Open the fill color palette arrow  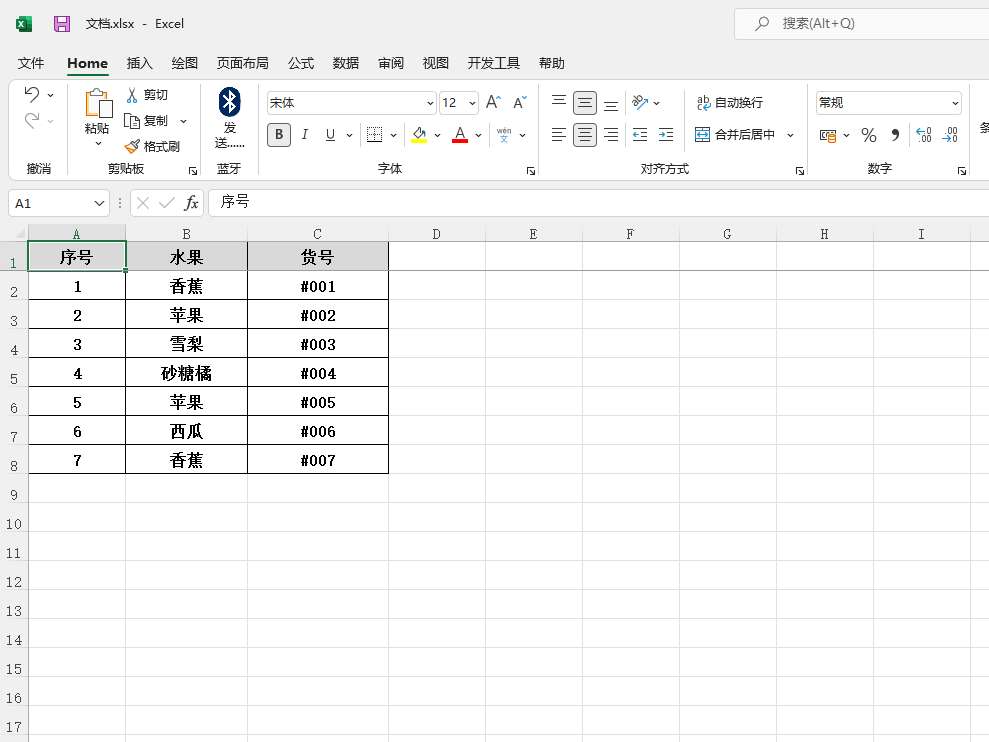click(437, 135)
